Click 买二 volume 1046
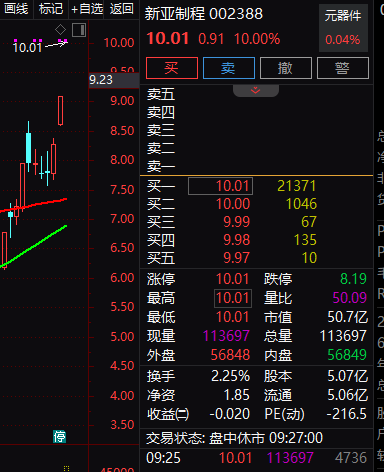The image size is (384, 472). click(x=301, y=204)
